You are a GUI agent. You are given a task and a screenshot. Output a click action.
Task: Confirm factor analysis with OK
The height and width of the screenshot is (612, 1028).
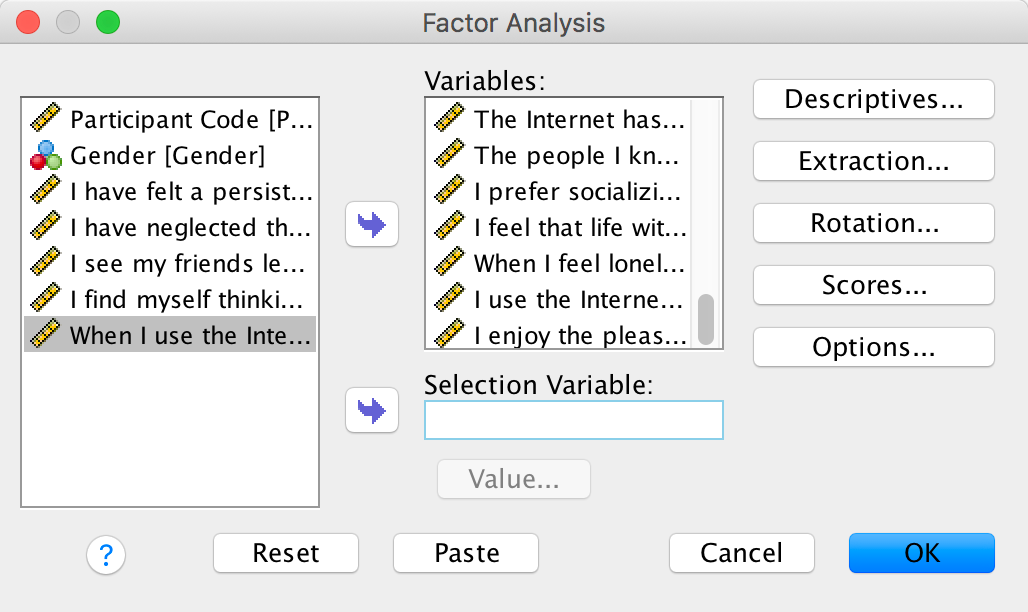click(921, 552)
